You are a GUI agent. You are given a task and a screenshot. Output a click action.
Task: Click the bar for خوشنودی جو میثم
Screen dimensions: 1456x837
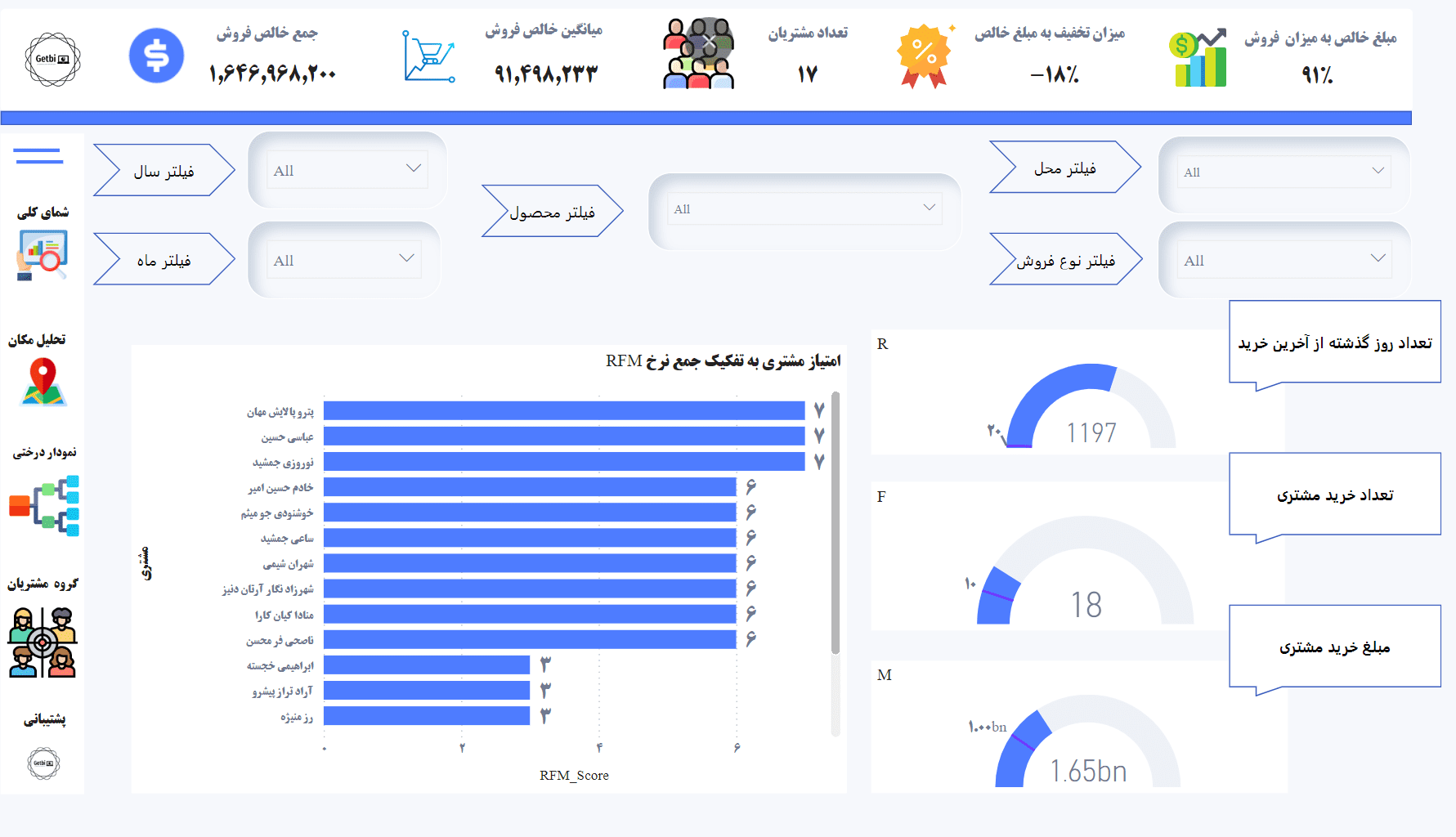(x=530, y=512)
